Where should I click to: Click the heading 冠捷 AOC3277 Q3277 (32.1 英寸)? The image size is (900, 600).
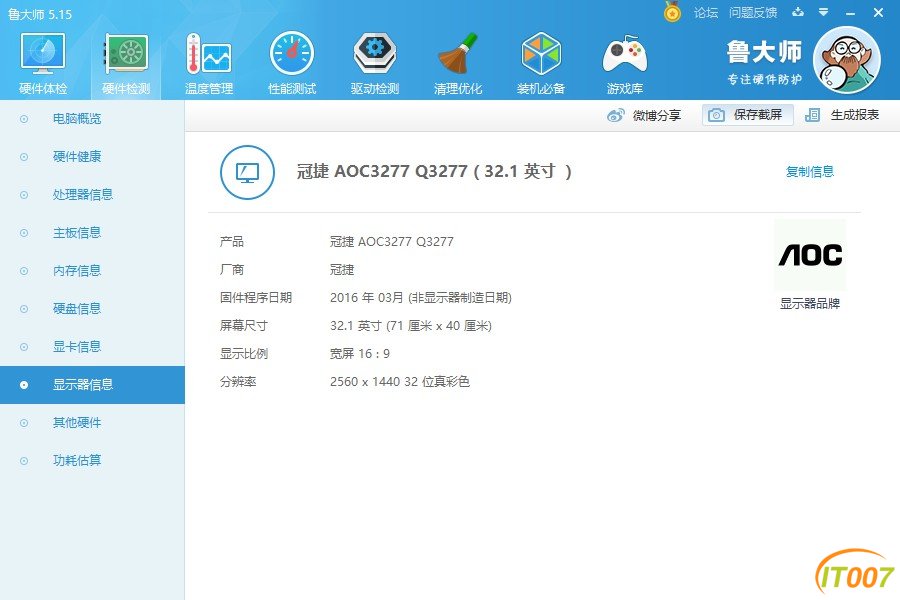(x=434, y=171)
